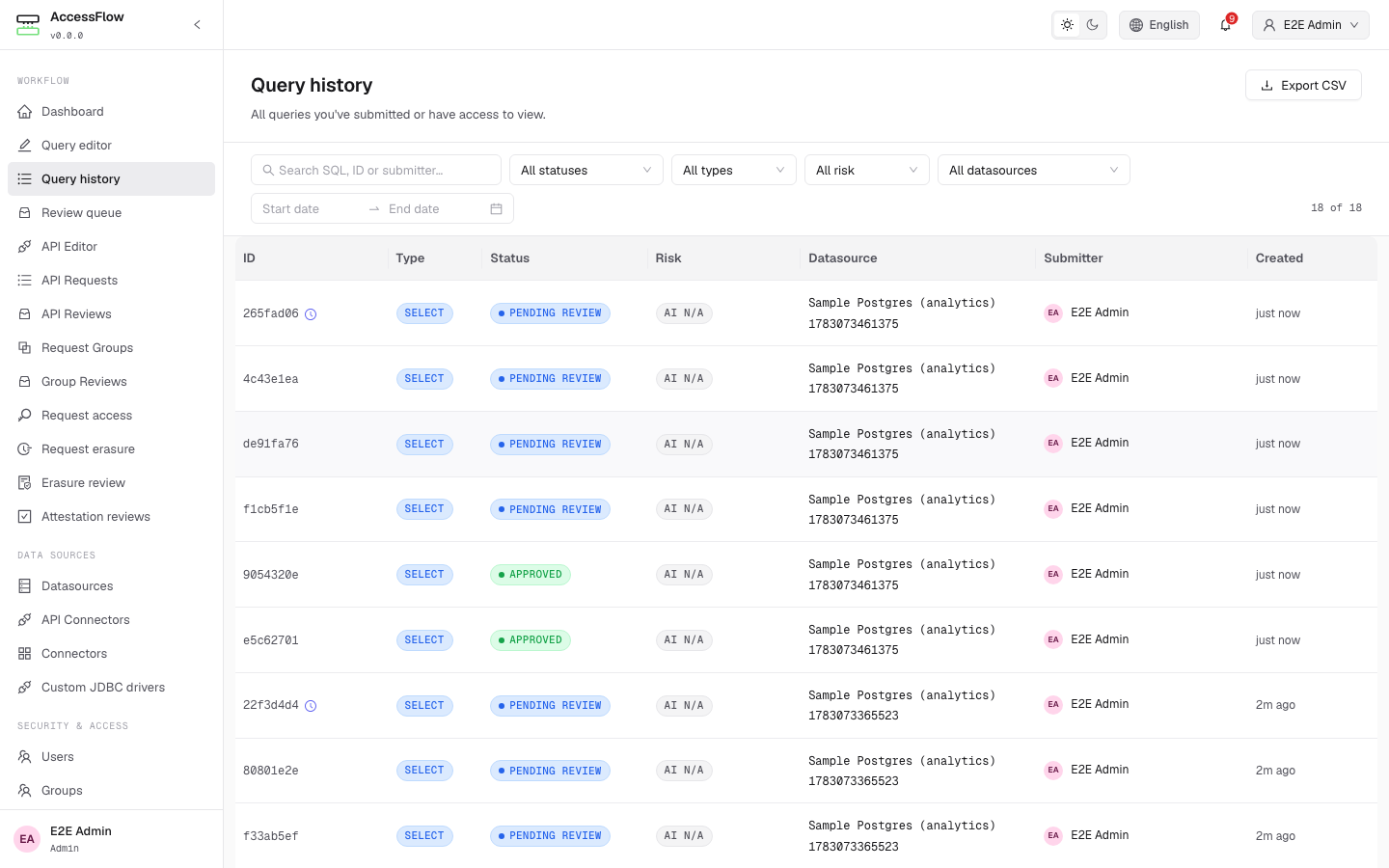Click the Users icon in sidebar

click(25, 757)
